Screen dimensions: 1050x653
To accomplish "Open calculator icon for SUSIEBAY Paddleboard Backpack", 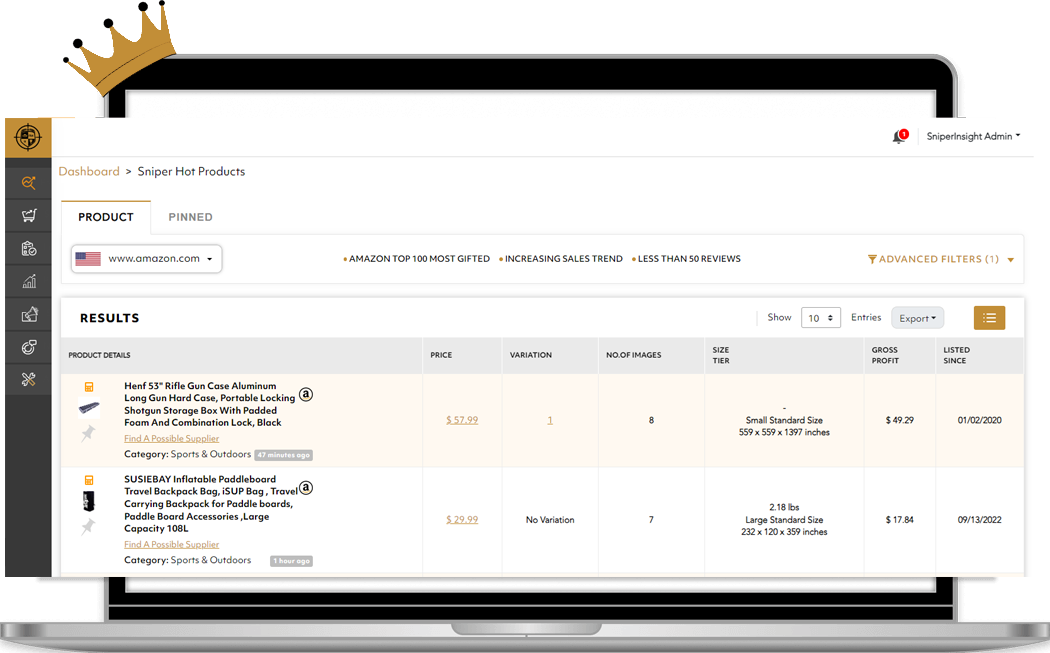I will [x=89, y=480].
